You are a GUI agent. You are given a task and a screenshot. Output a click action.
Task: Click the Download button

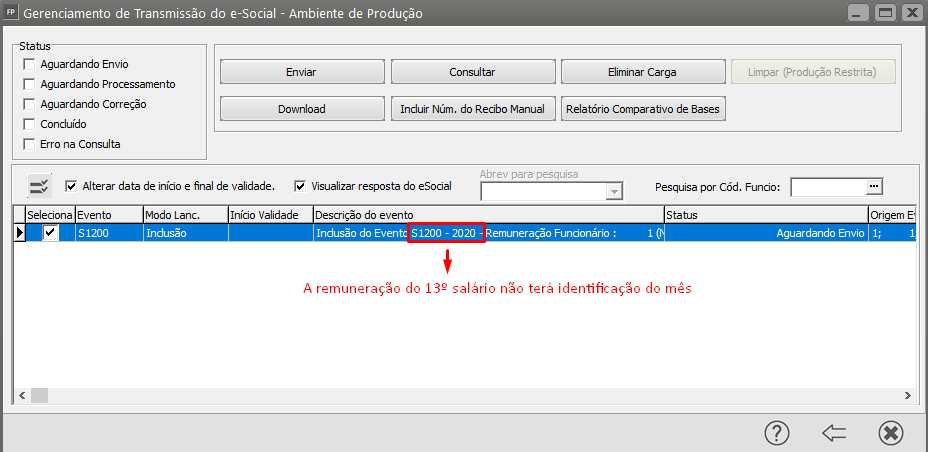pos(302,109)
